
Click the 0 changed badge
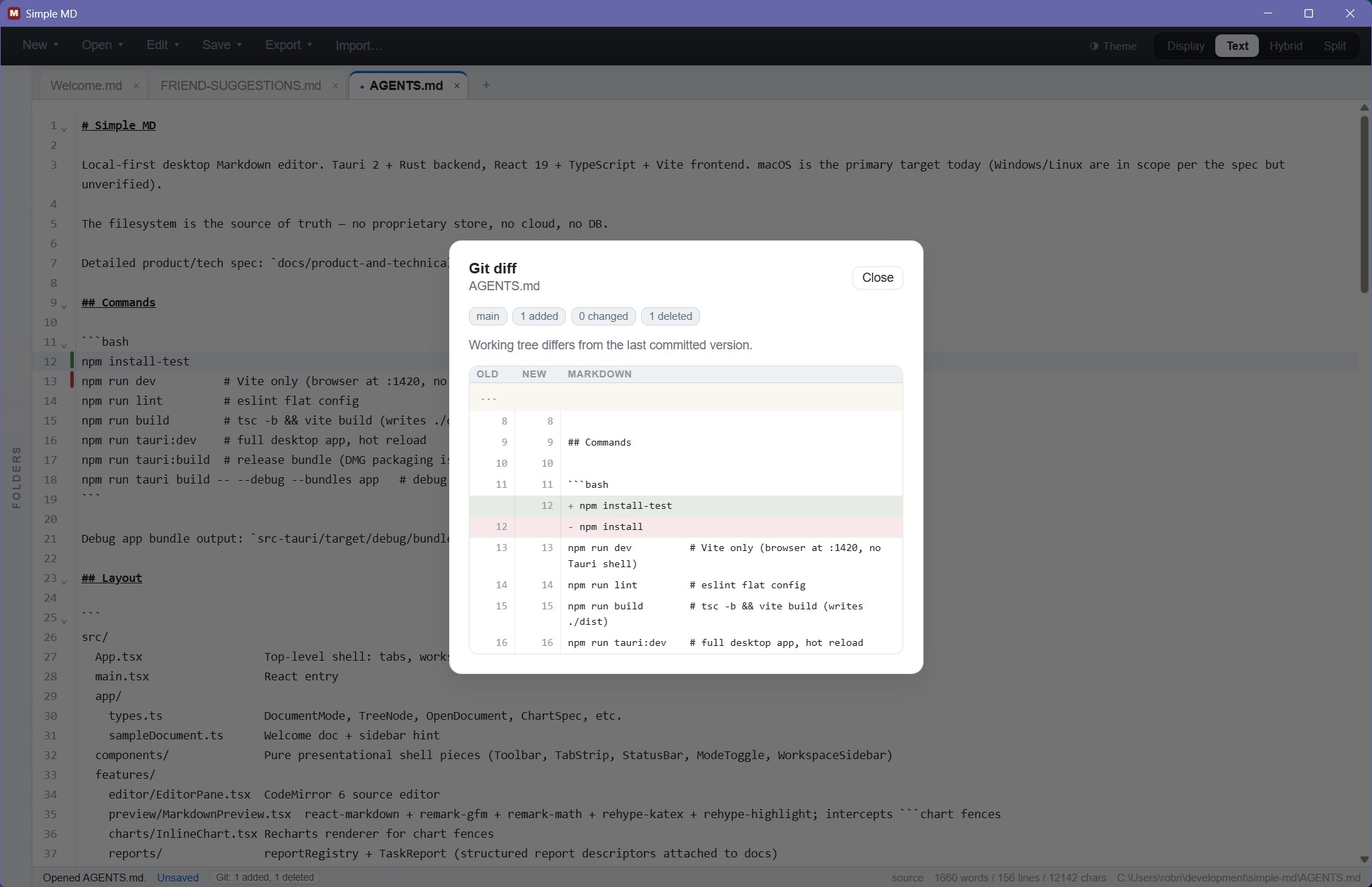tap(604, 316)
